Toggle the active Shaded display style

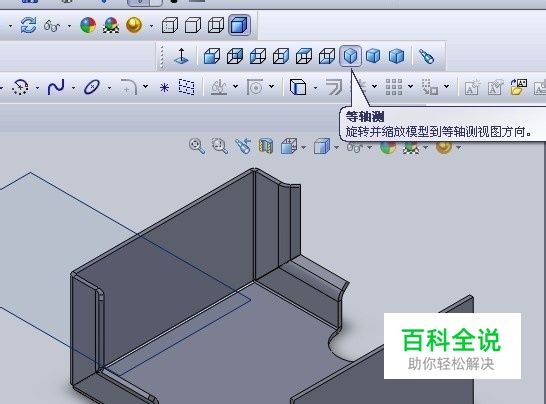(x=239, y=25)
